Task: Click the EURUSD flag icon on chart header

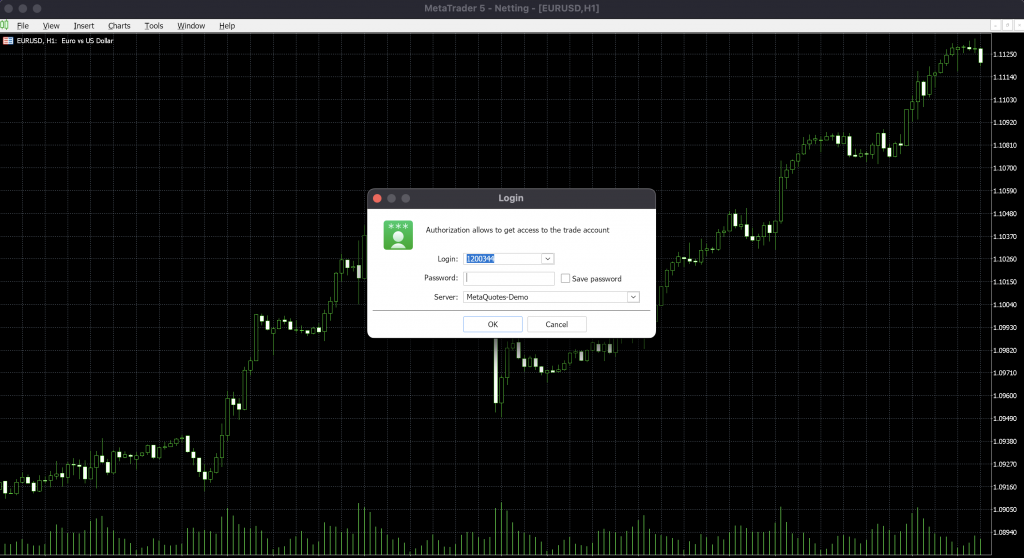Action: tap(7, 41)
